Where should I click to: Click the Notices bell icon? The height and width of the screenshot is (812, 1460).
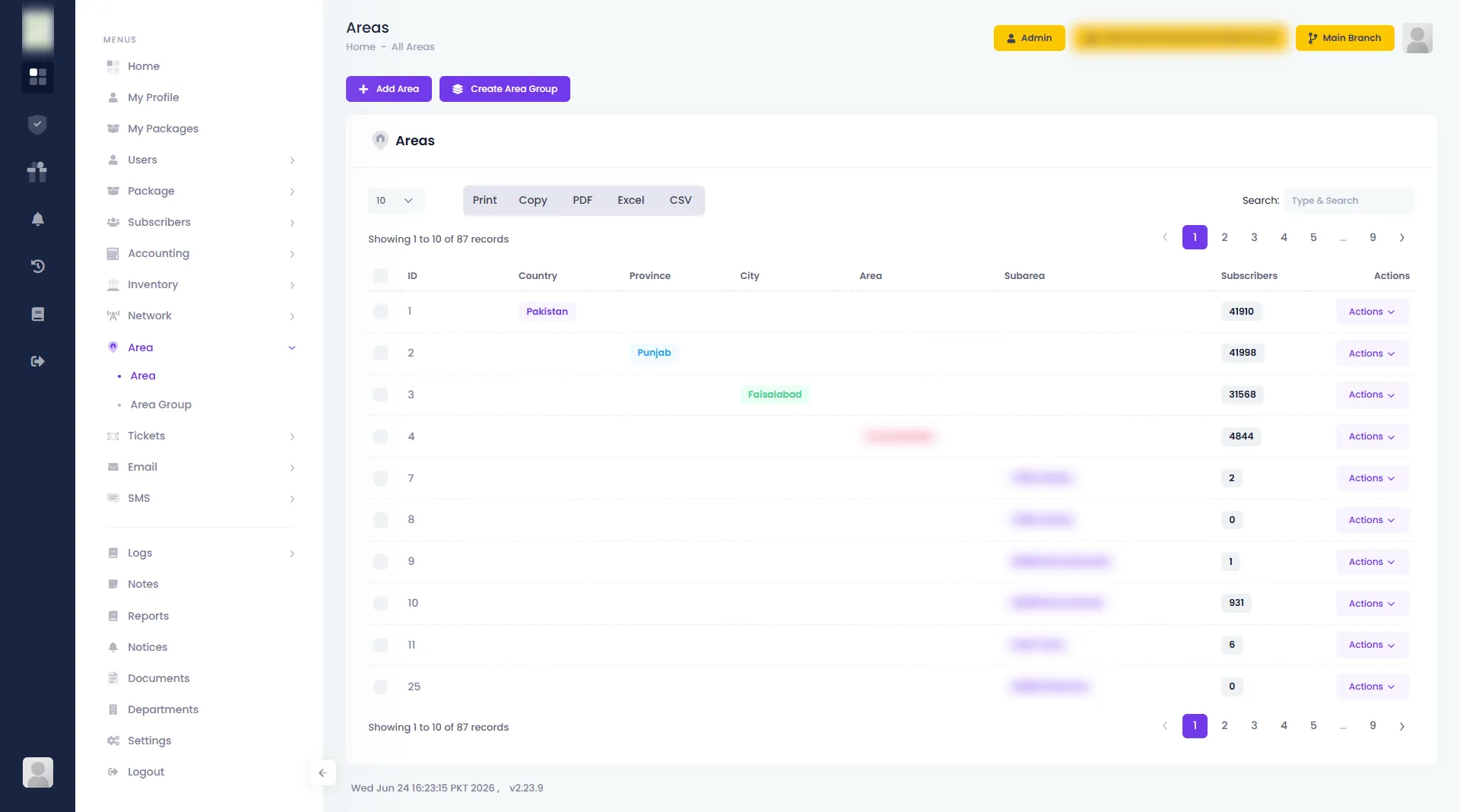click(113, 647)
